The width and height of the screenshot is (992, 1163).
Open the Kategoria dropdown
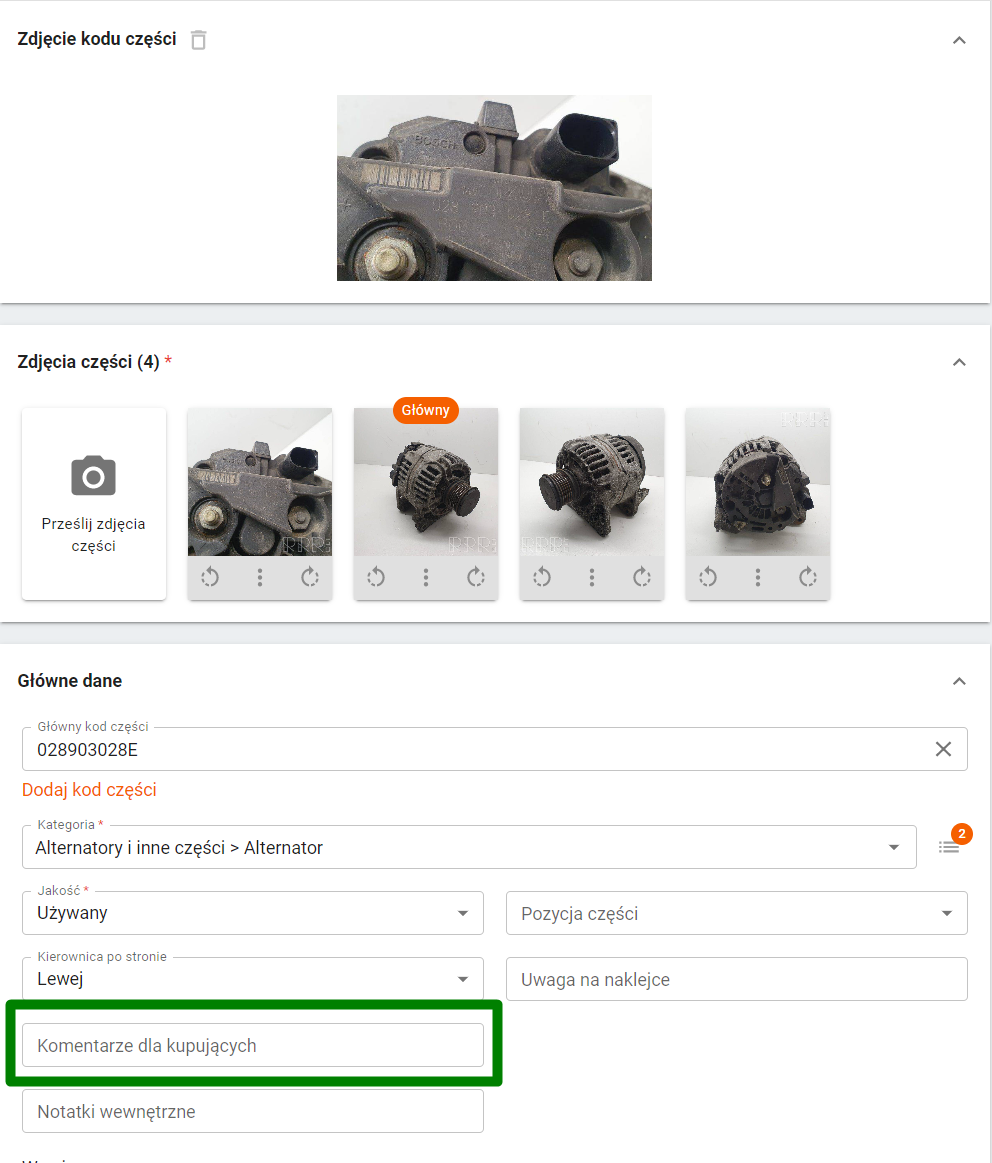[x=893, y=848]
